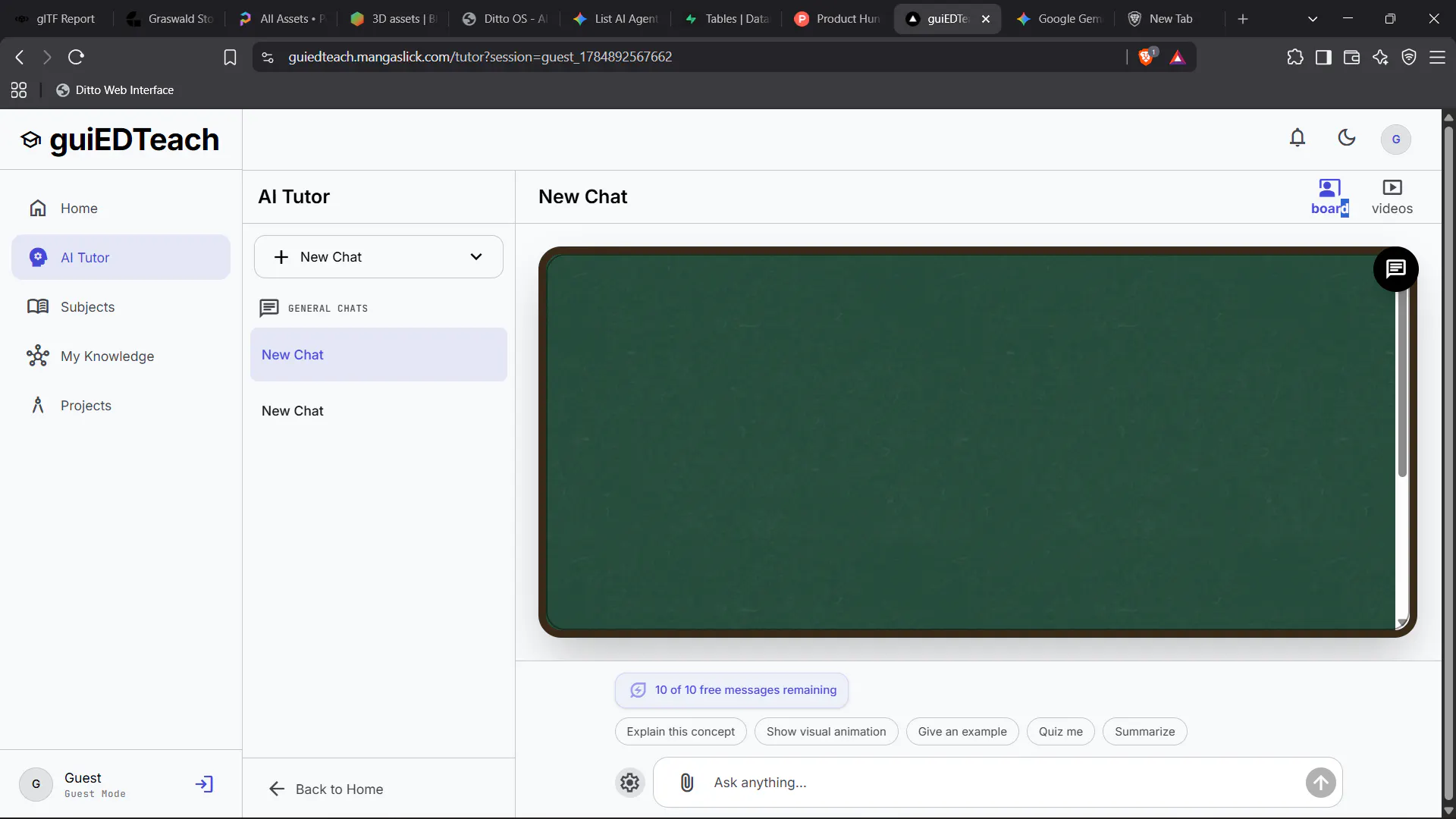Open Leo AI sparkle icon
Viewport: 1456px width, 819px height.
coord(1380,57)
